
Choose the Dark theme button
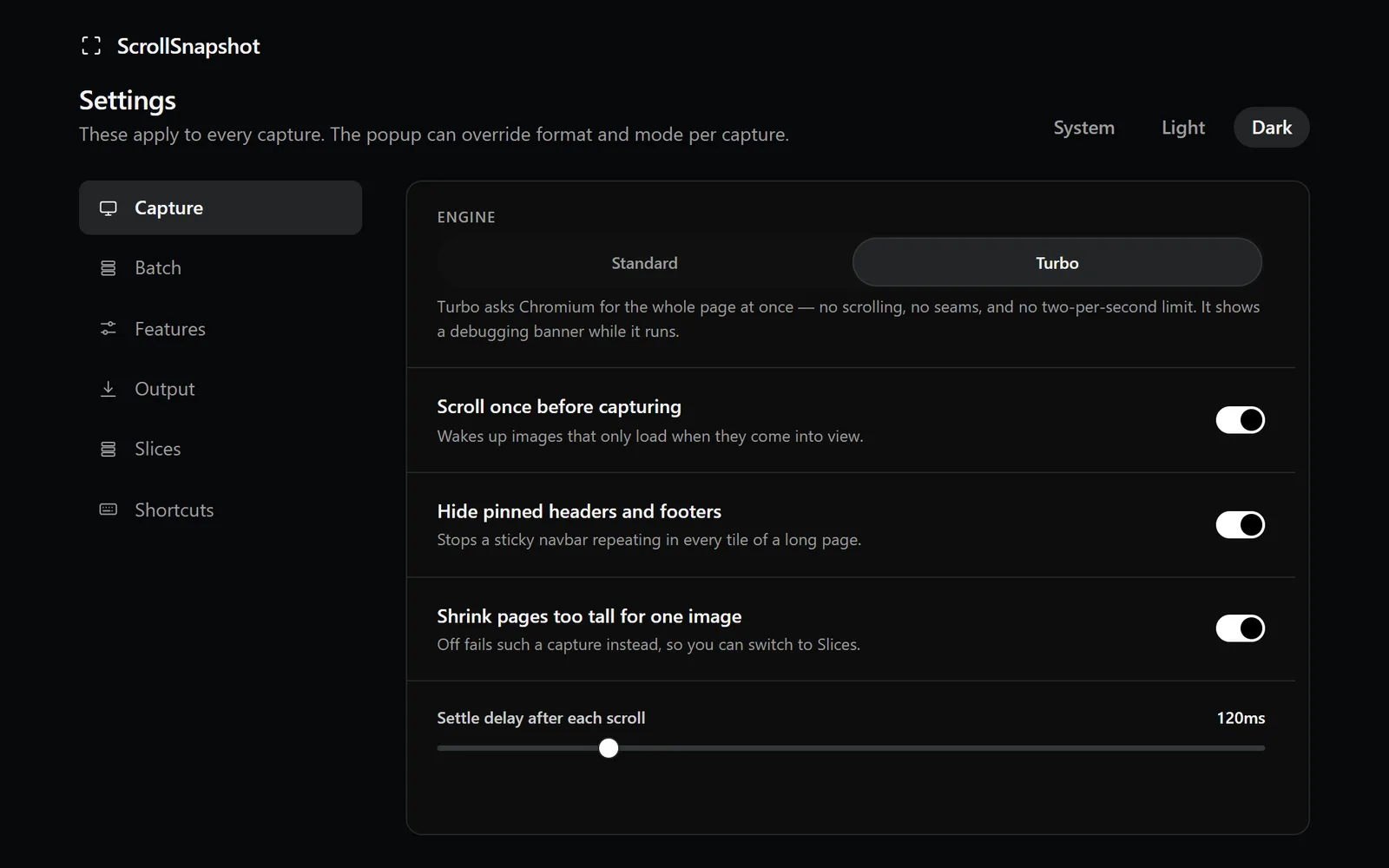(x=1271, y=128)
